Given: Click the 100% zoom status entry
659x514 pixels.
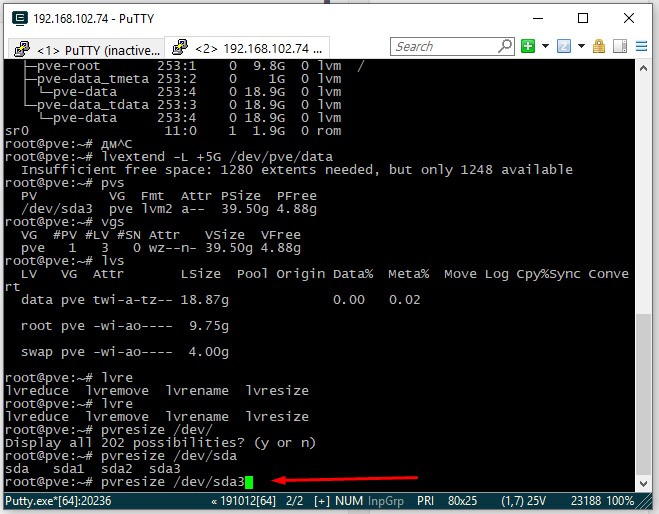Looking at the screenshot, I should pyautogui.click(x=620, y=501).
